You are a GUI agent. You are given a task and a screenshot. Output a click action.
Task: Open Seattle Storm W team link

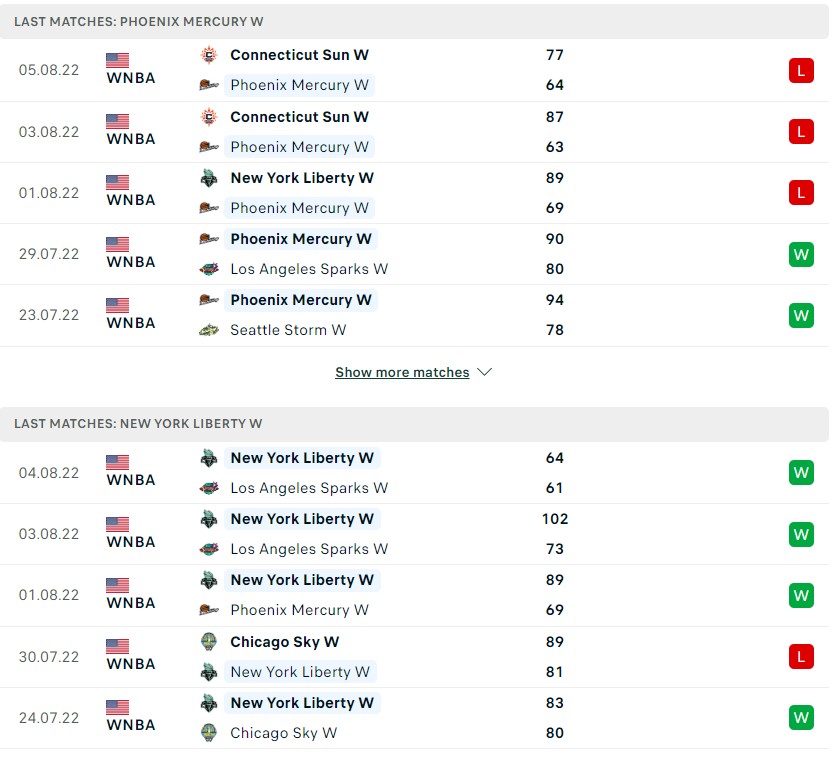point(288,330)
